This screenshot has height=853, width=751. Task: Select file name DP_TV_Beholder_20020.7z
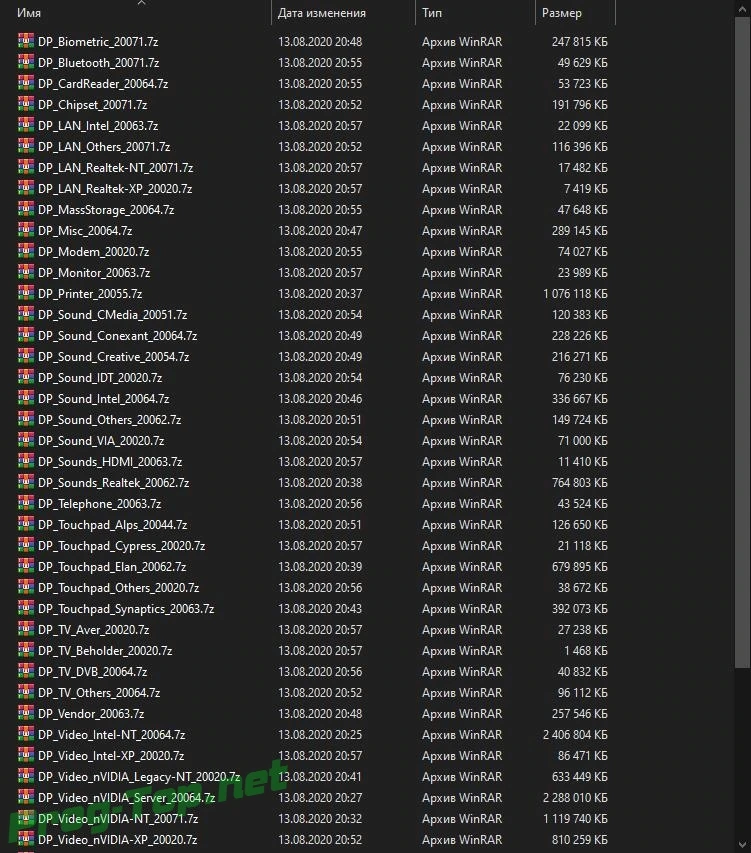[105, 651]
